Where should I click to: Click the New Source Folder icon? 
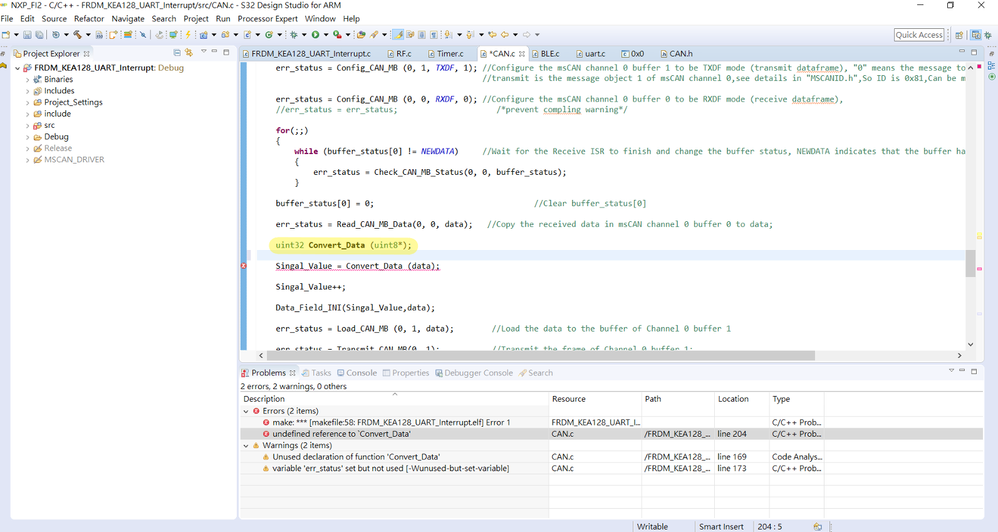tap(225, 34)
